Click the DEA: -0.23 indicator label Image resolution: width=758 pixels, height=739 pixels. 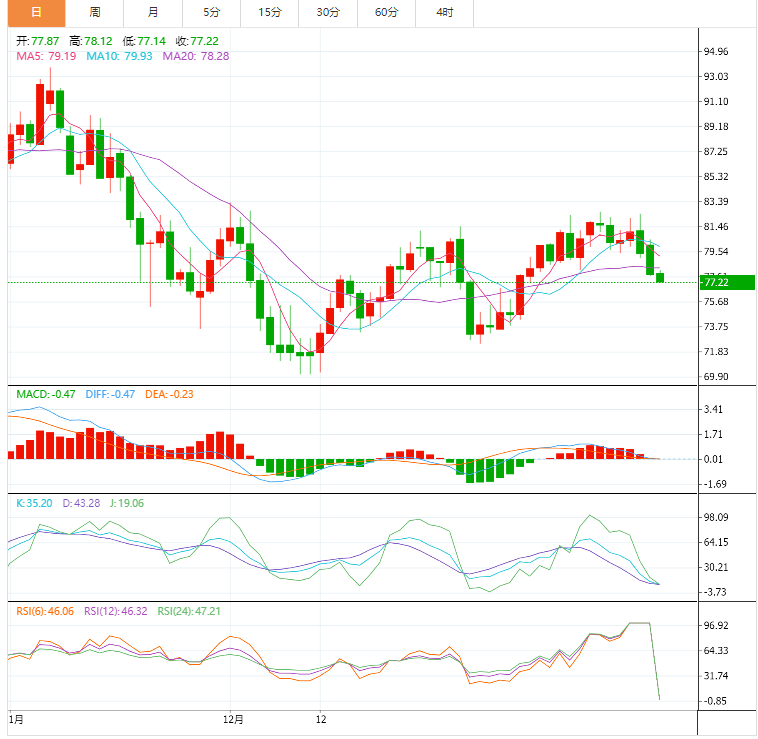click(x=169, y=394)
